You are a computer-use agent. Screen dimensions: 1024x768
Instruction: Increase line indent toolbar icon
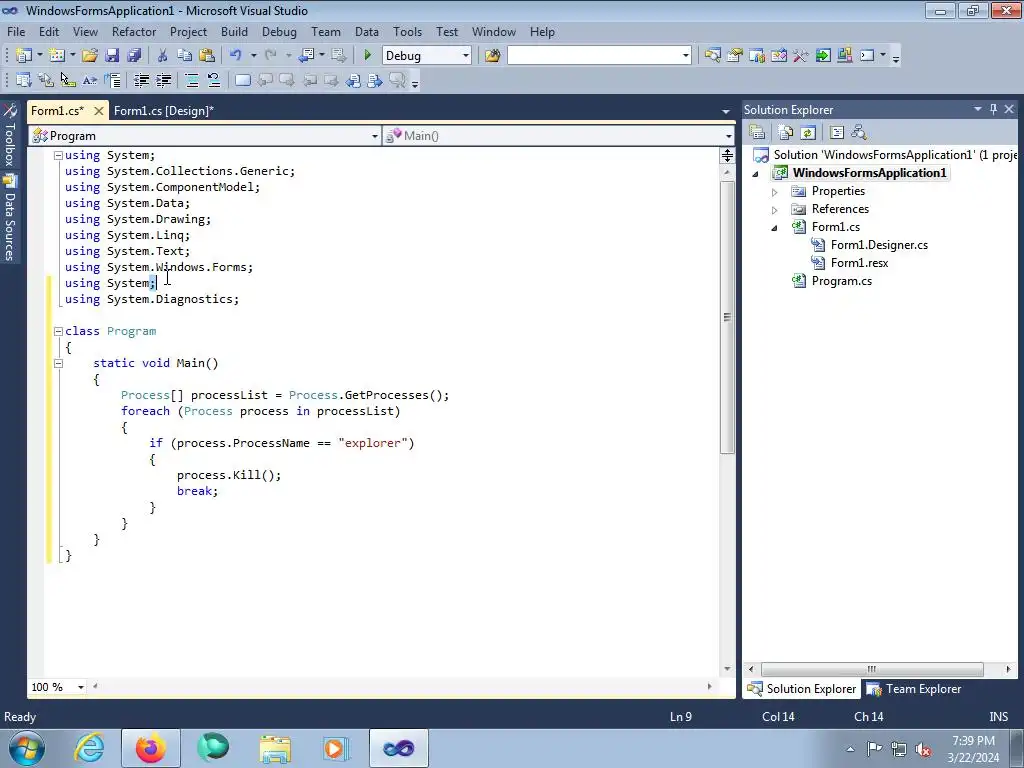tap(163, 80)
